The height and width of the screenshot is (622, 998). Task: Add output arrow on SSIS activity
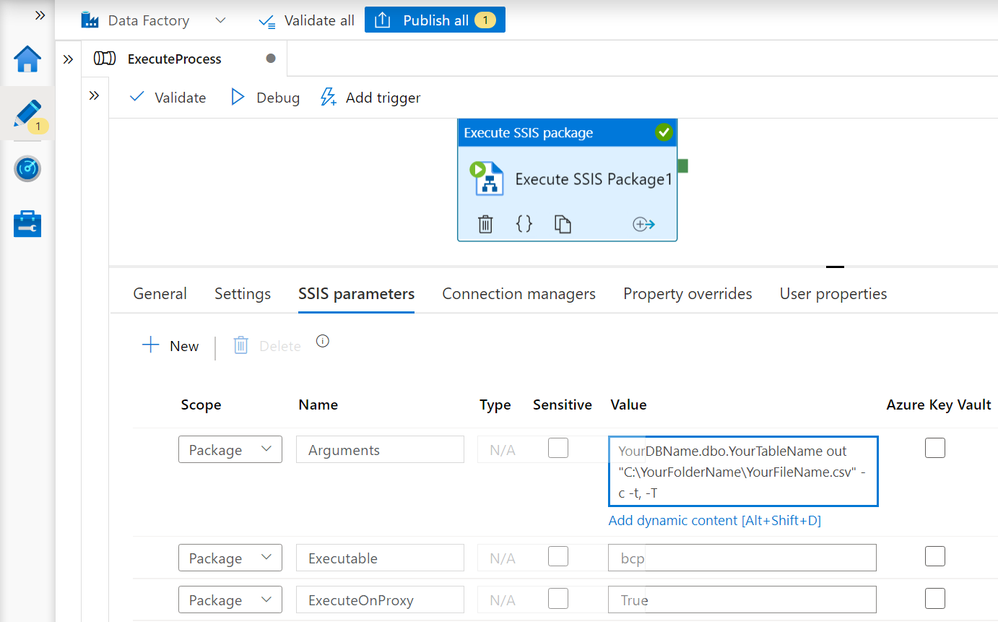(x=643, y=224)
